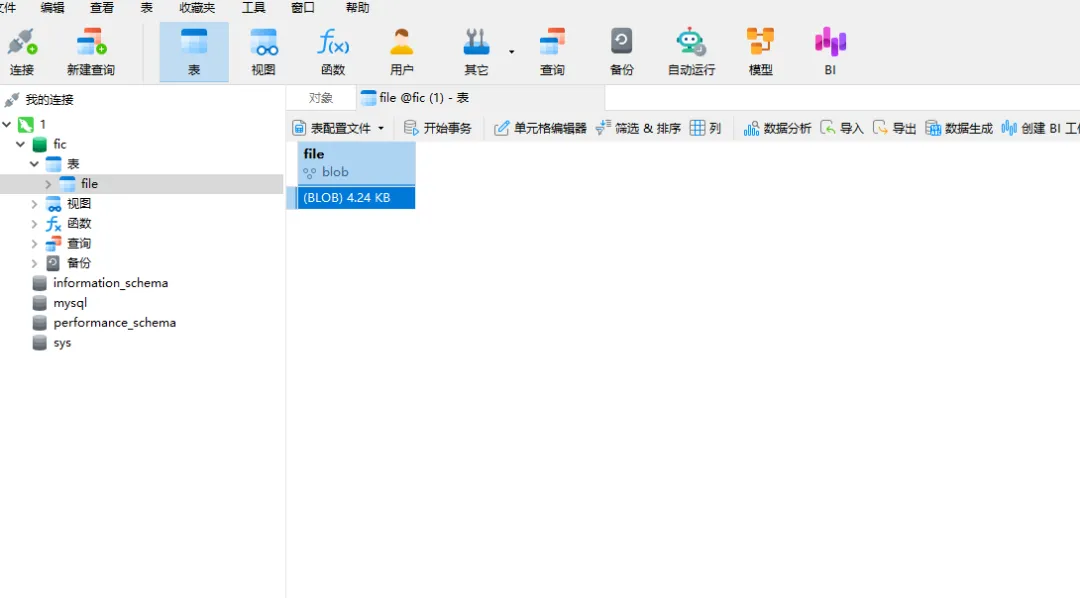Image resolution: width=1080 pixels, height=598 pixels.
Task: Click the Import (导入) button
Action: pyautogui.click(x=842, y=128)
